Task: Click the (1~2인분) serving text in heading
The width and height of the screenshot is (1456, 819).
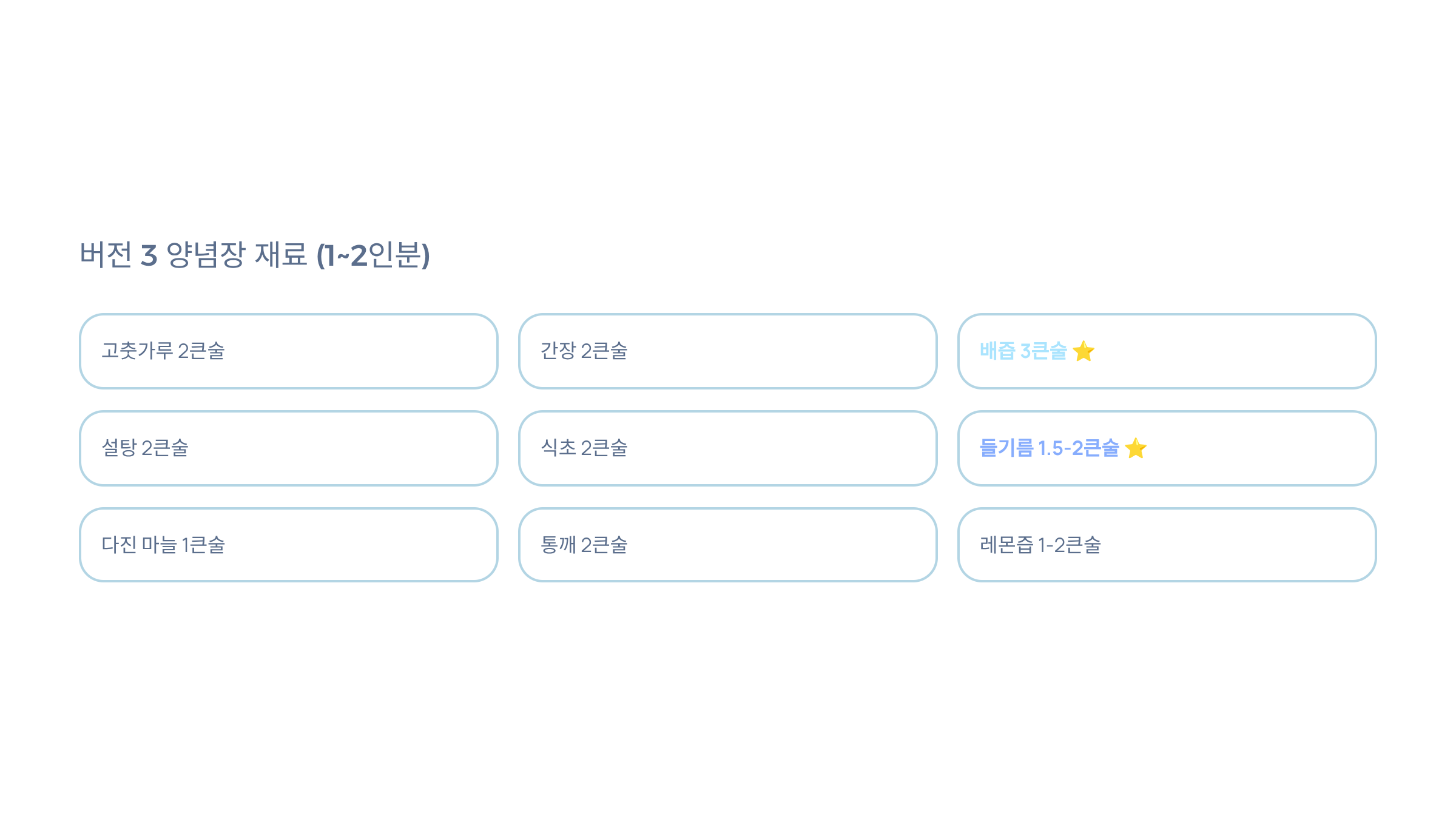Action: [x=373, y=255]
